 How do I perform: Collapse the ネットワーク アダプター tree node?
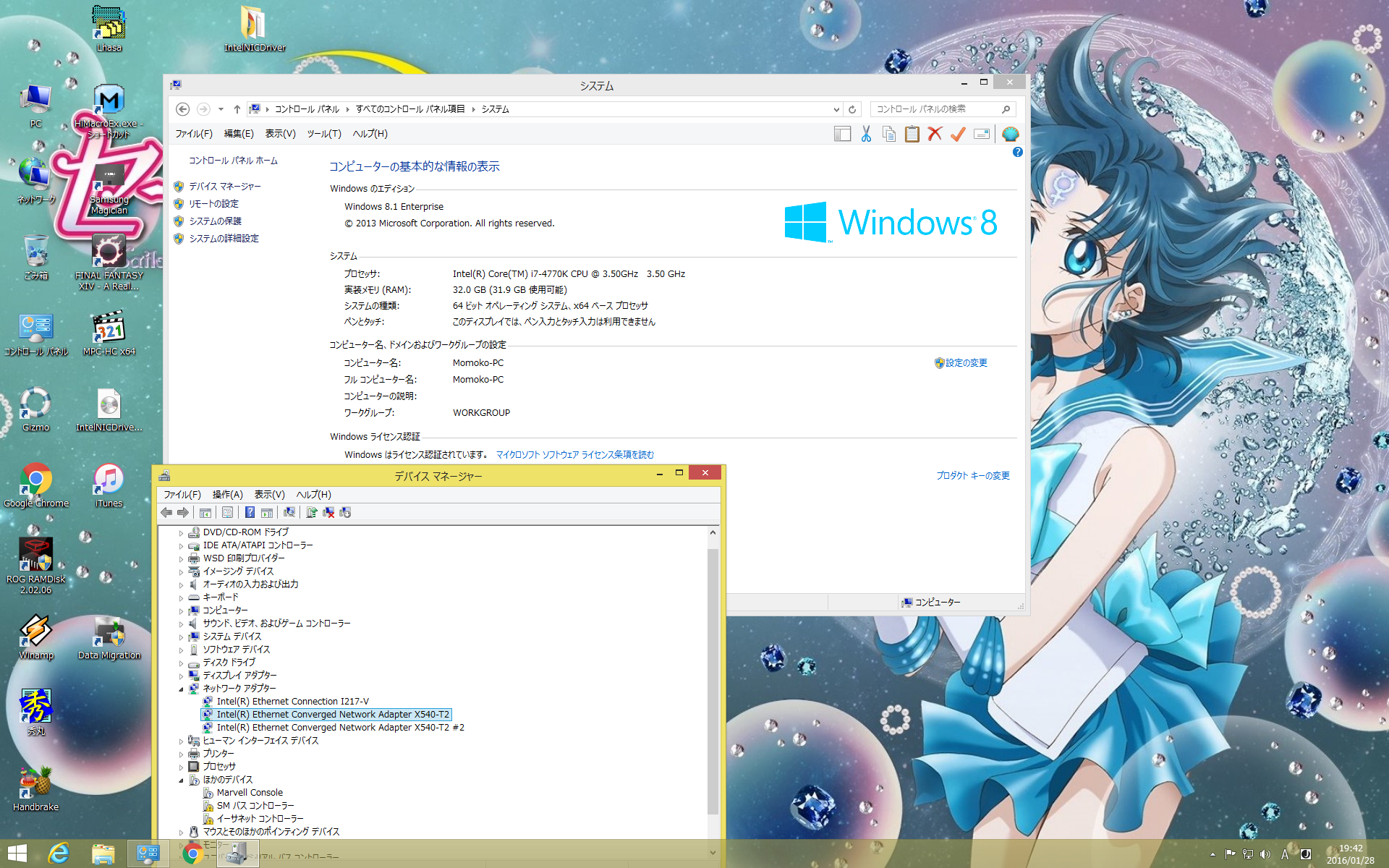182,689
